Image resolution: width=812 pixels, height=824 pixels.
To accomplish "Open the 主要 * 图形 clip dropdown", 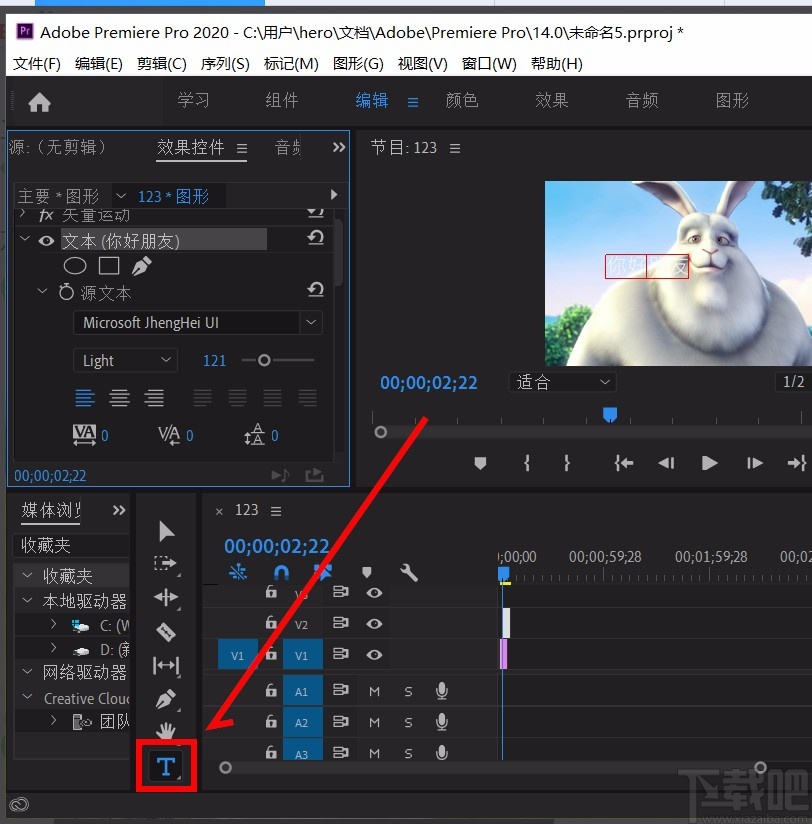I will pos(121,196).
